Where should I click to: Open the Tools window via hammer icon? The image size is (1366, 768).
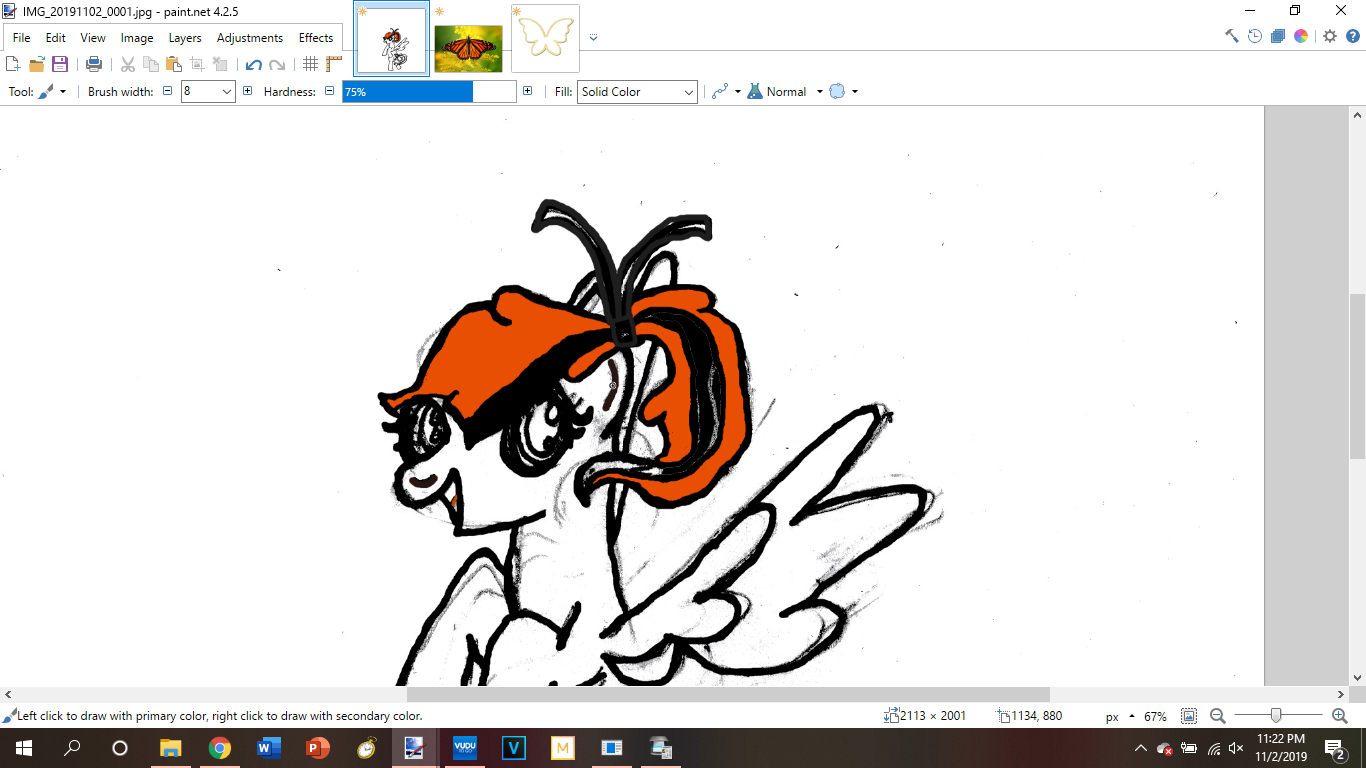coord(1232,36)
